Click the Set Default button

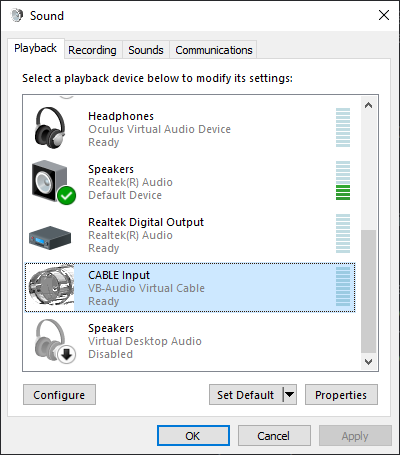pos(246,395)
